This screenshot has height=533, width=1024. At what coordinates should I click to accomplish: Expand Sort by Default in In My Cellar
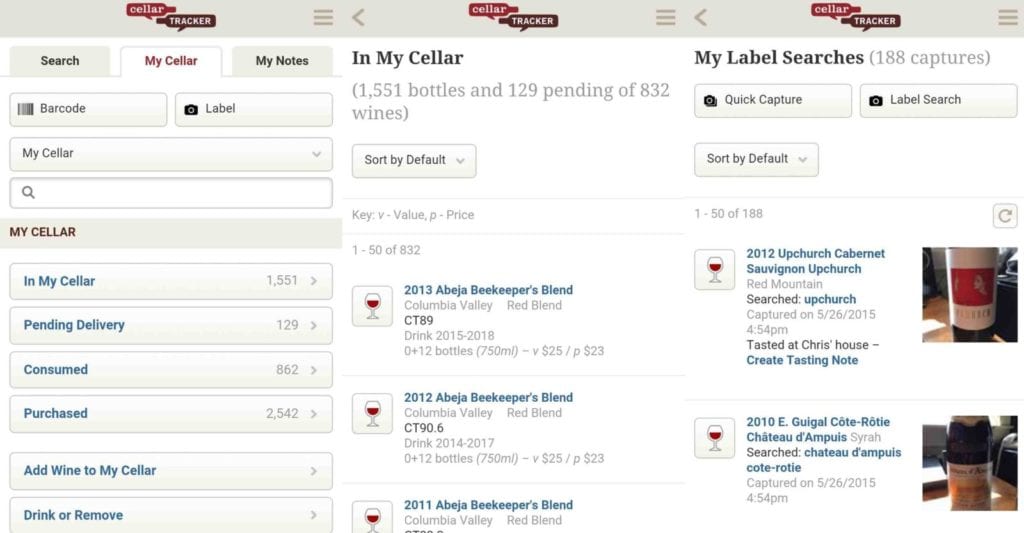point(414,160)
